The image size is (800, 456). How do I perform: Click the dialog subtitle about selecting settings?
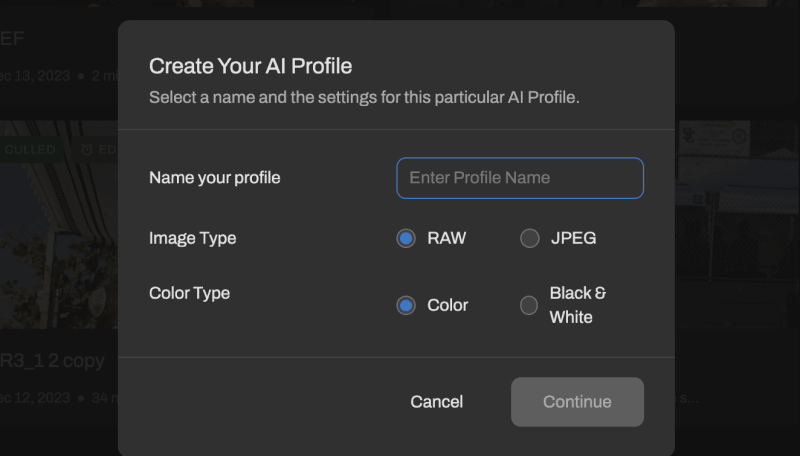364,98
